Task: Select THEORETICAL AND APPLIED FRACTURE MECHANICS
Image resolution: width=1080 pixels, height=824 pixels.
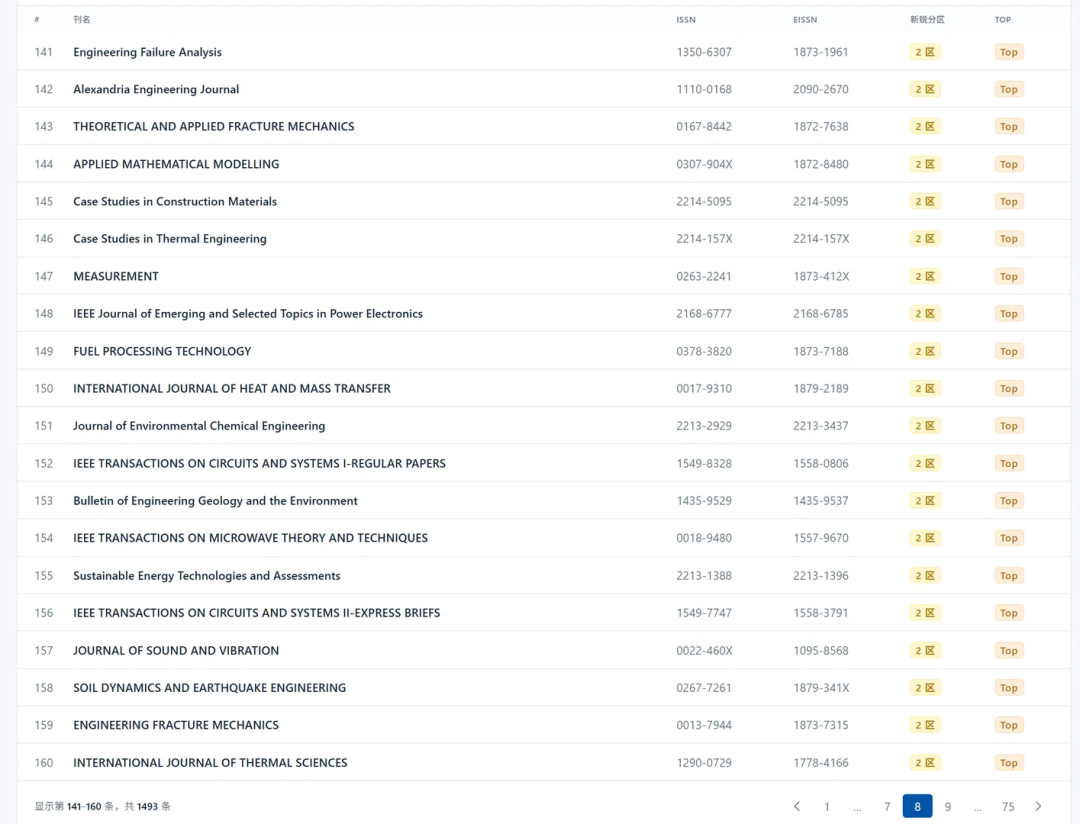Action: (x=214, y=126)
